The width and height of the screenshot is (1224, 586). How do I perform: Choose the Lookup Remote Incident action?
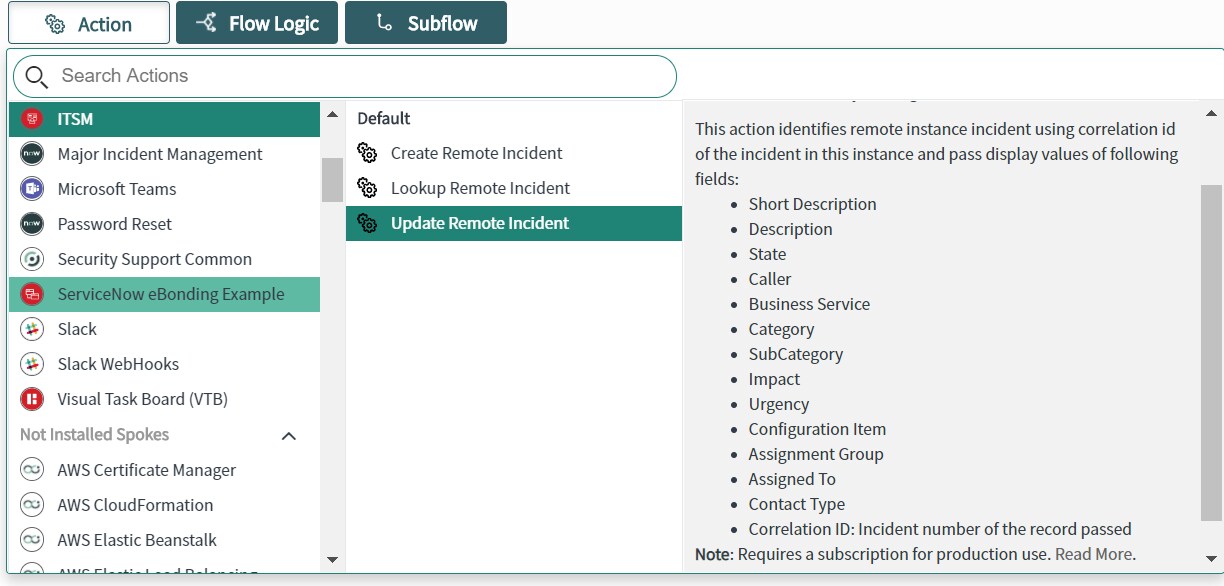(x=514, y=188)
